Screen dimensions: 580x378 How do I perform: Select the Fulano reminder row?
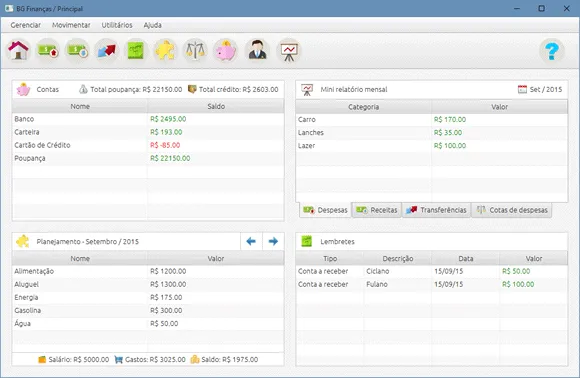432,284
